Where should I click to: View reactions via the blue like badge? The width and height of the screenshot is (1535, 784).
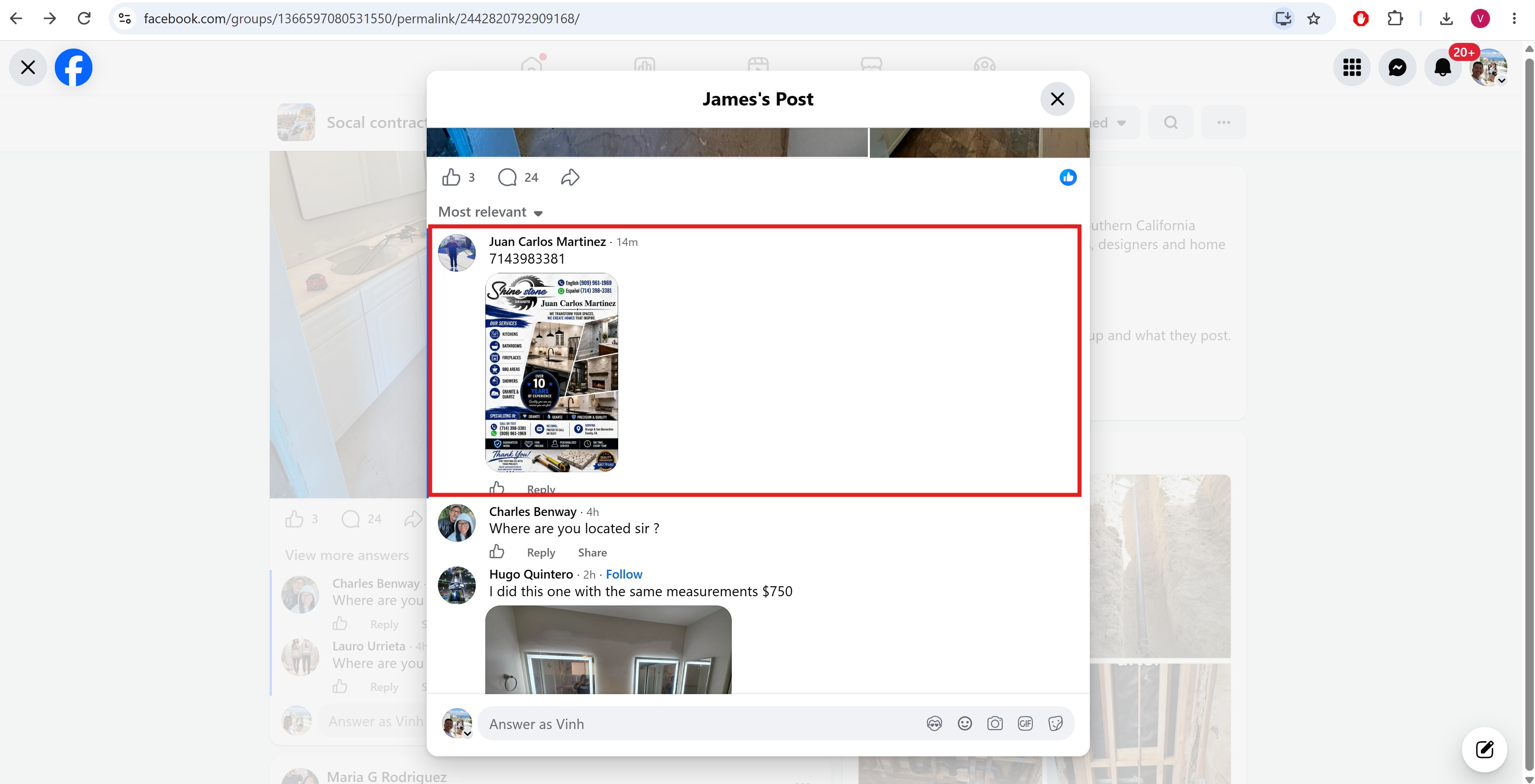pos(1068,177)
